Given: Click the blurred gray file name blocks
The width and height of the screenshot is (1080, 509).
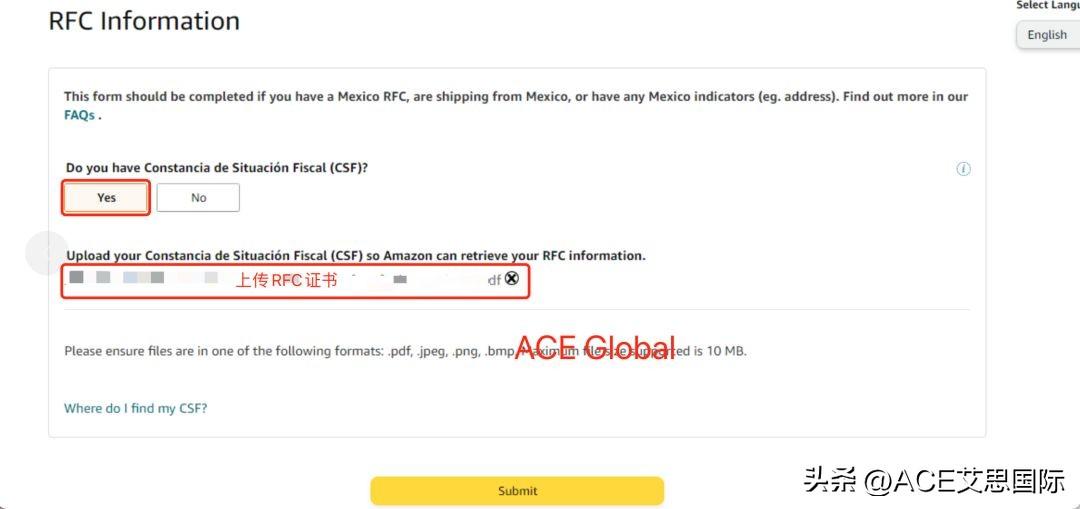Looking at the screenshot, I should pos(117,278).
